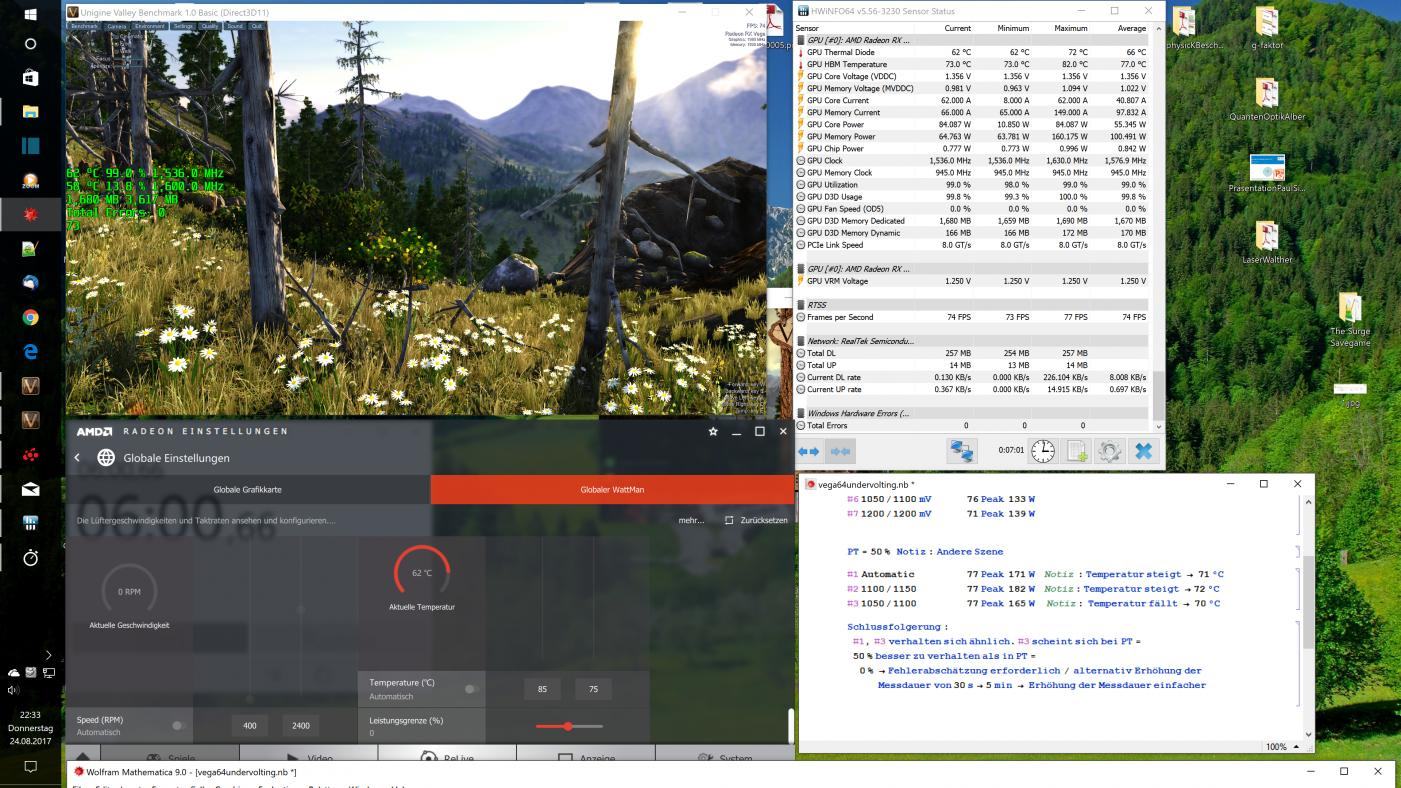This screenshot has width=1401, height=788.
Task: Click the 85 temperature limit field
Action: [542, 689]
